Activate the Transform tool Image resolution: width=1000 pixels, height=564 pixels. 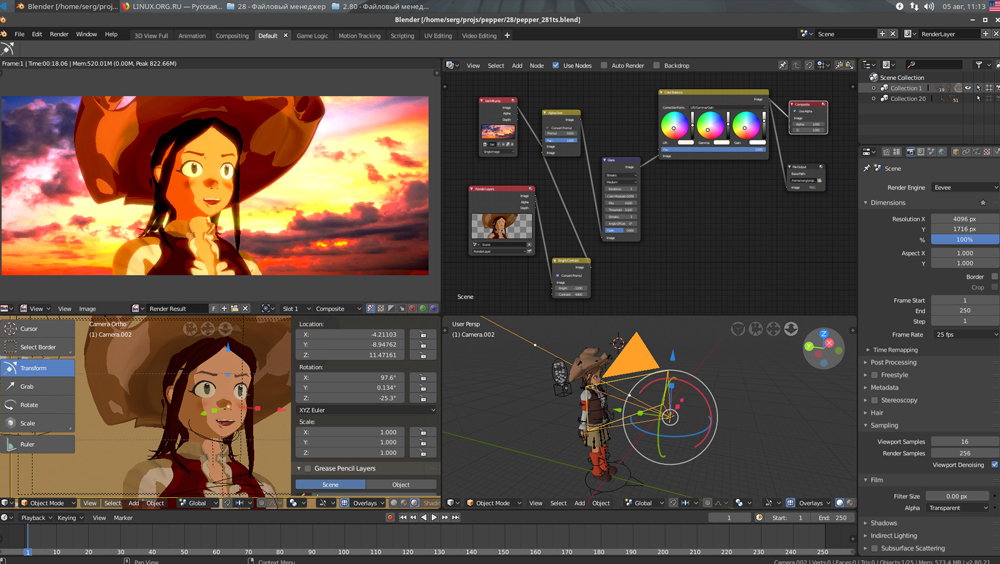(x=37, y=368)
